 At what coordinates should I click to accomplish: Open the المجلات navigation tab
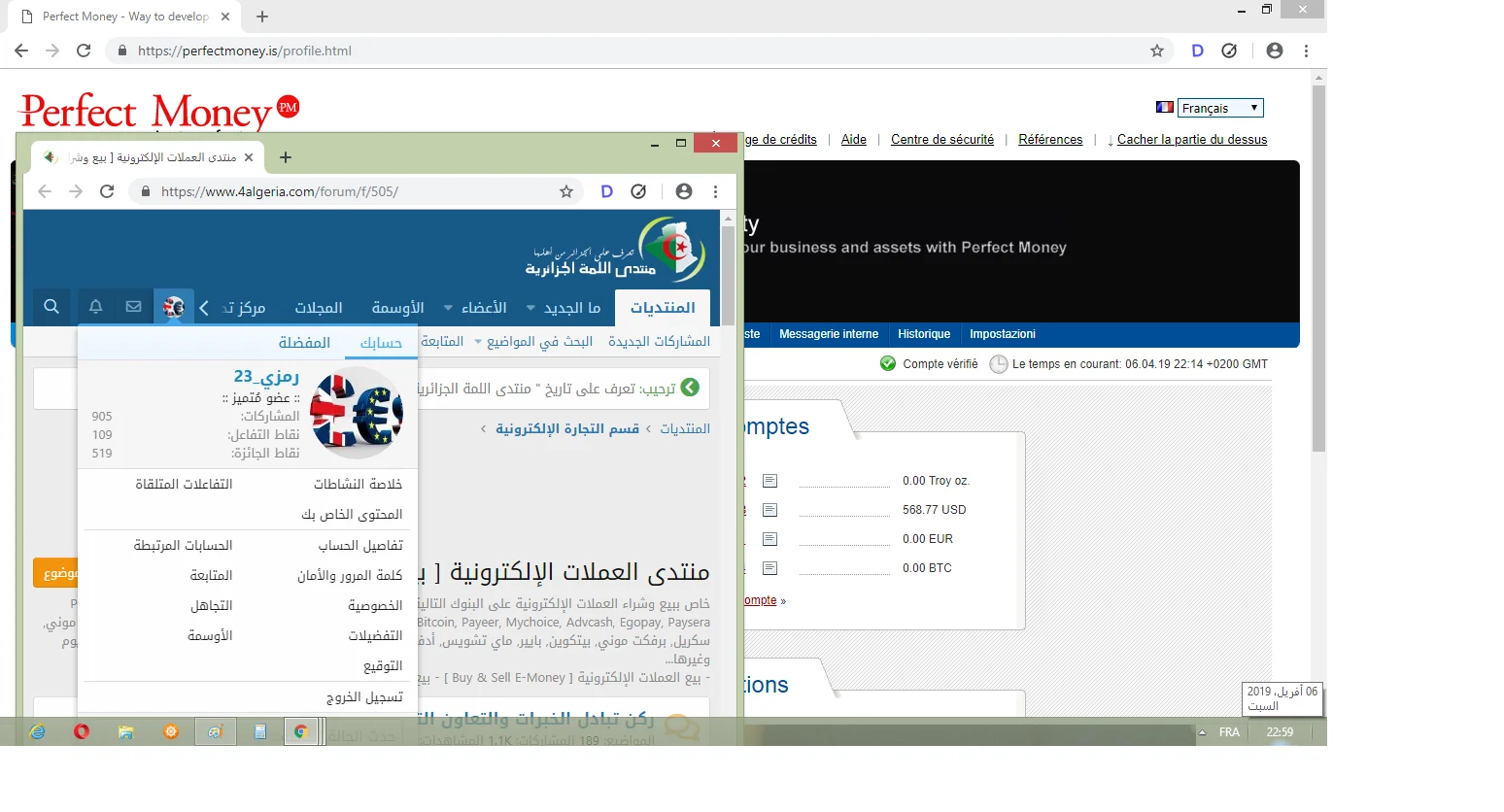click(319, 308)
